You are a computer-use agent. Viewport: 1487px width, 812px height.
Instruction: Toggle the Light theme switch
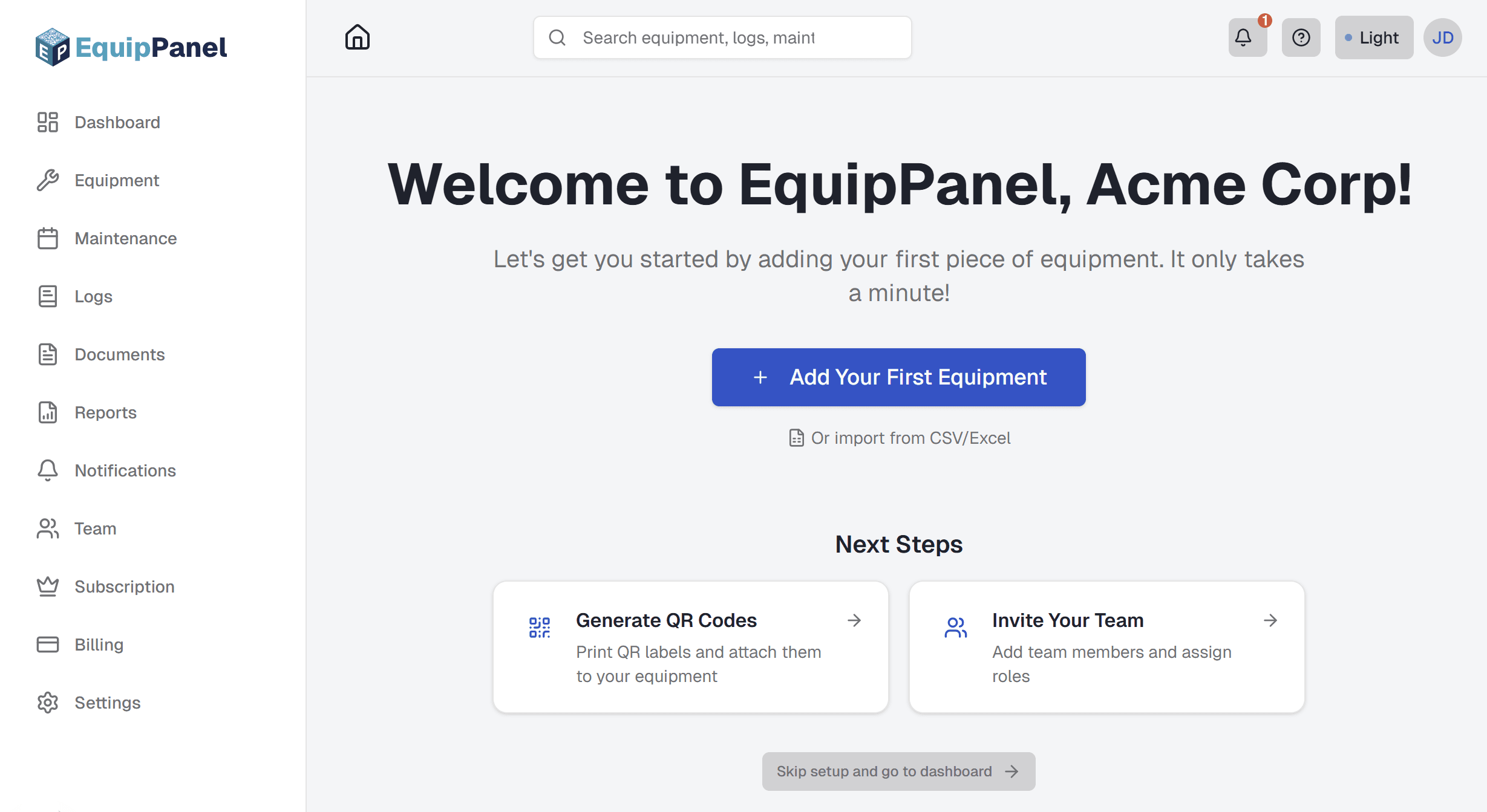[x=1373, y=37]
